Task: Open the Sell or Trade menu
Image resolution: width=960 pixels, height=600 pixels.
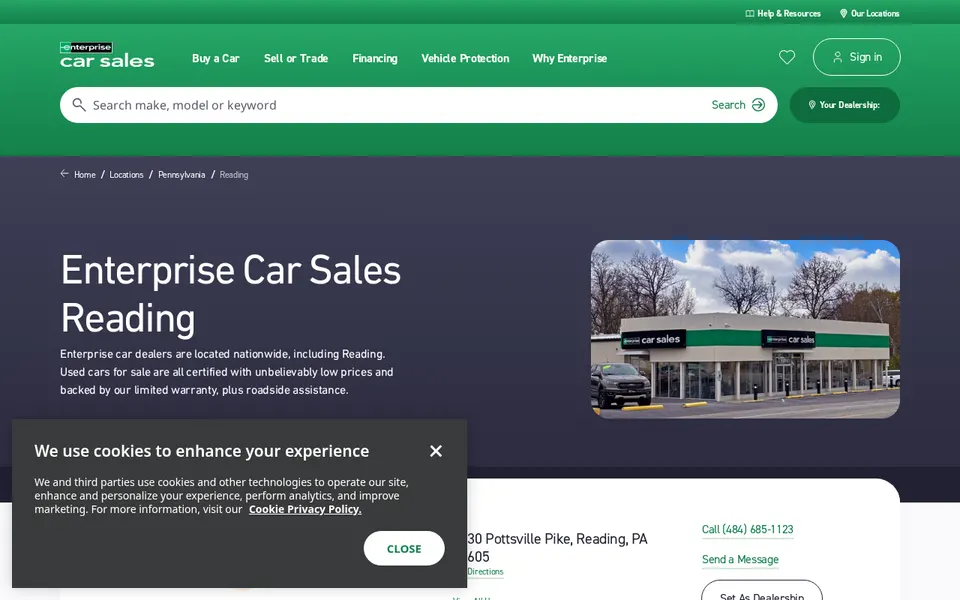Action: (x=296, y=58)
